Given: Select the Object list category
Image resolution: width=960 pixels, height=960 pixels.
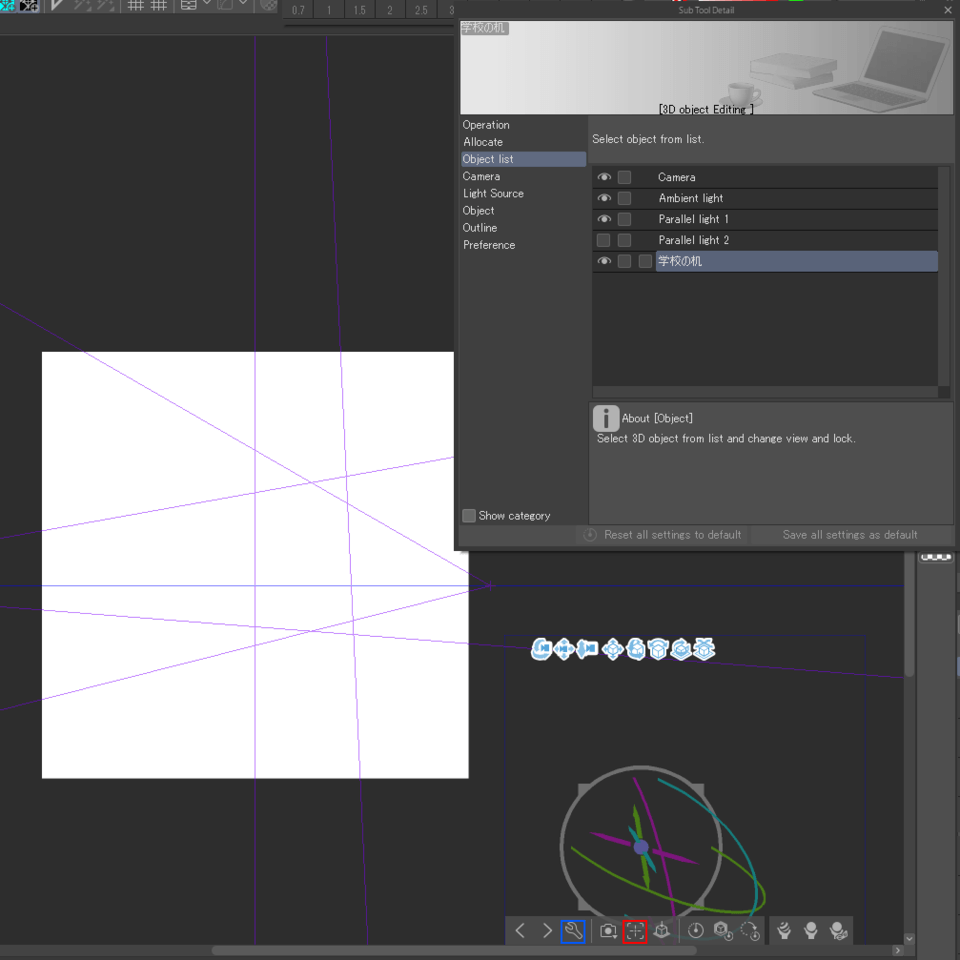Looking at the screenshot, I should pyautogui.click(x=523, y=159).
